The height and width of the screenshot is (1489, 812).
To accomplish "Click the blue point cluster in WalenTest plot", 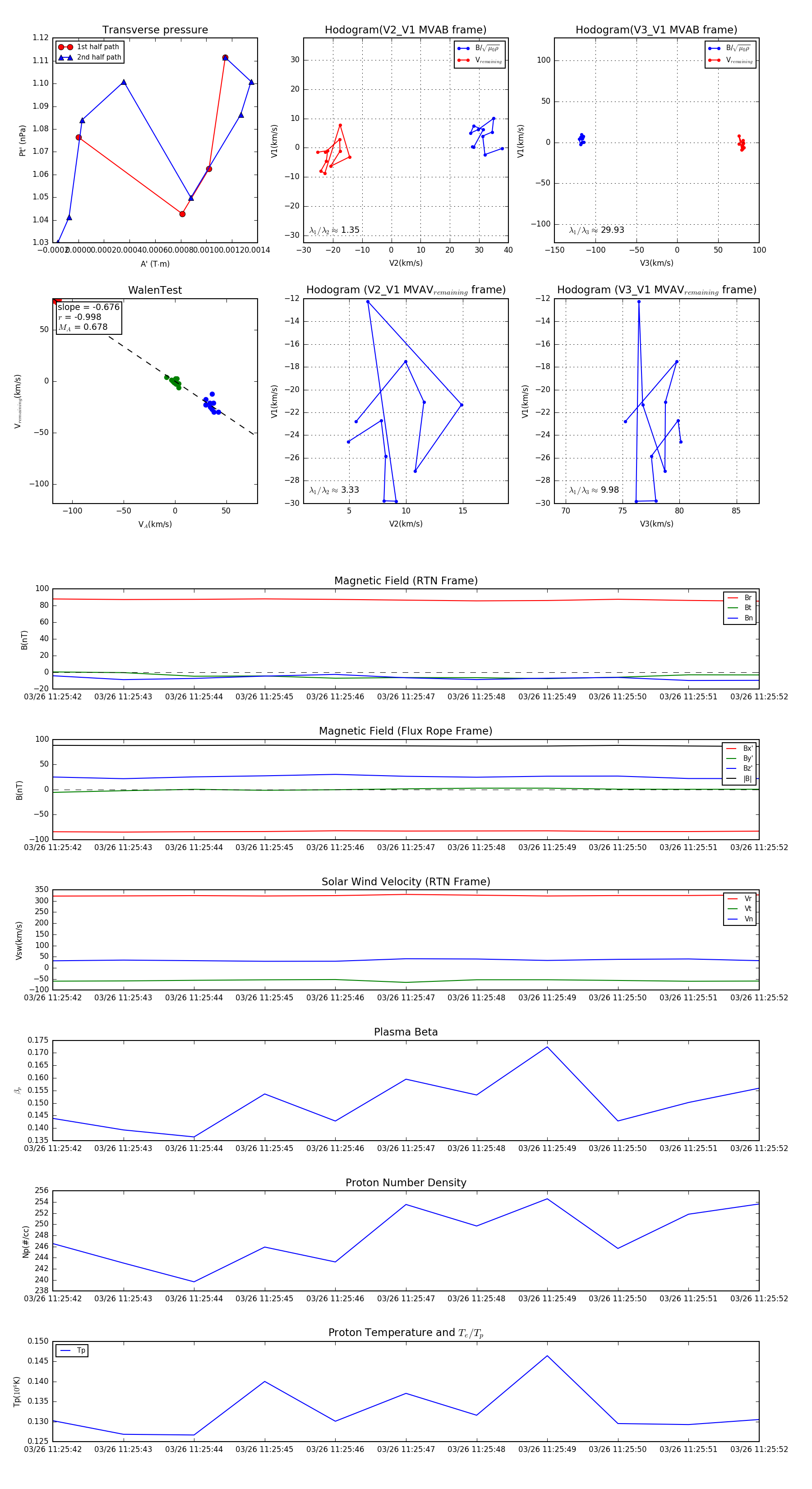I will [210, 405].
